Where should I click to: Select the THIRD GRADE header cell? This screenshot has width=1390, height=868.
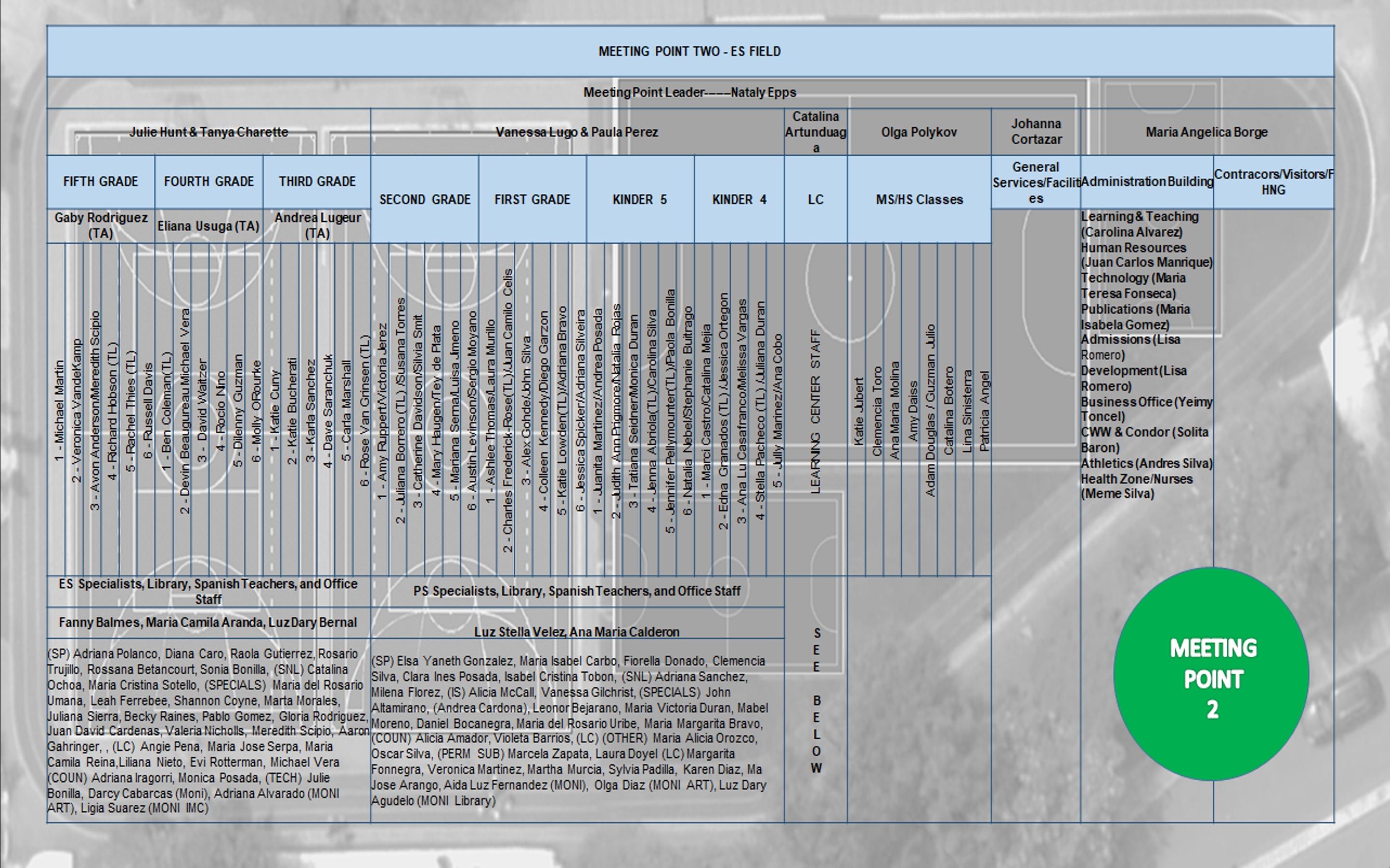[x=317, y=181]
